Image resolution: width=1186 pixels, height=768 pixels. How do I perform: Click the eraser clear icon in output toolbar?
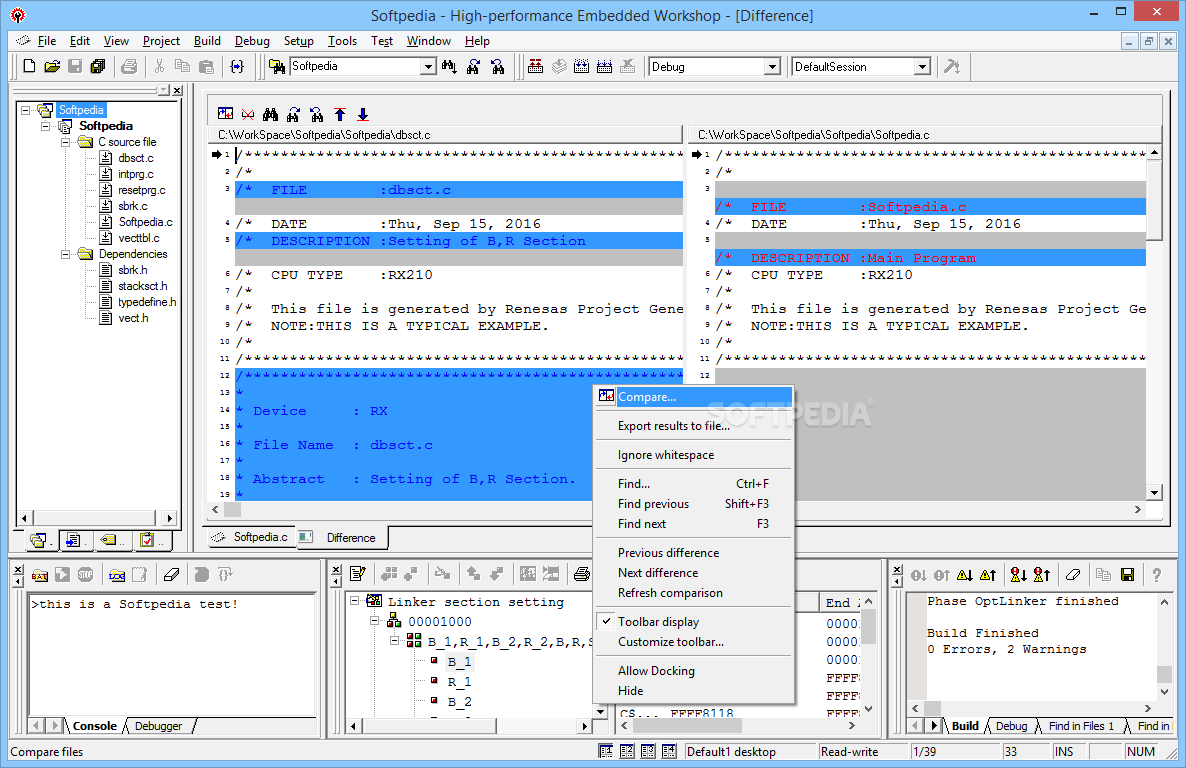click(x=1073, y=575)
